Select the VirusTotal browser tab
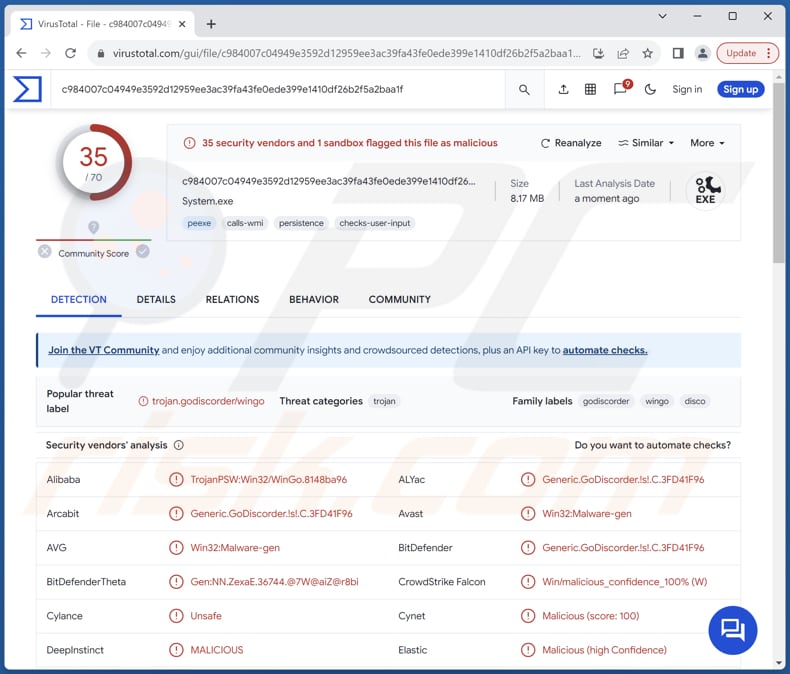Viewport: 790px width, 674px height. [101, 24]
